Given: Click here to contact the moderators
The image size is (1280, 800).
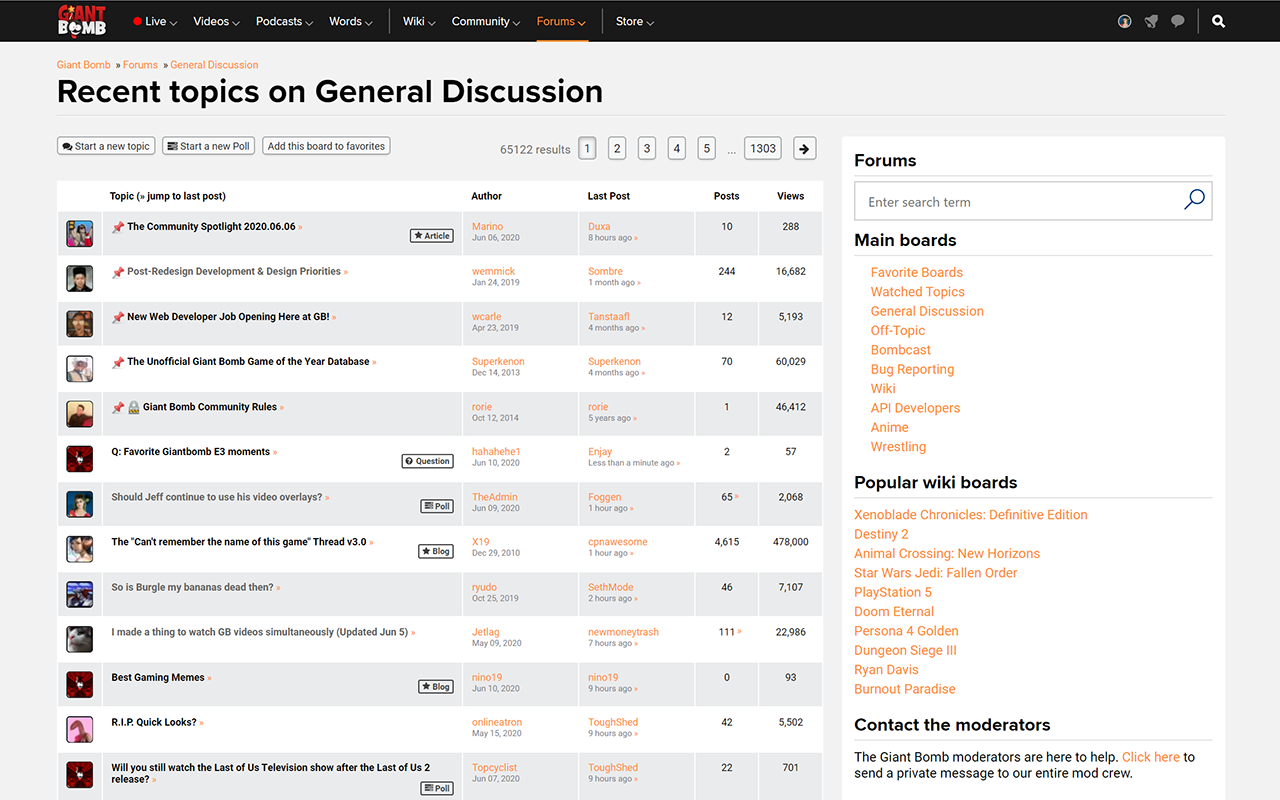Looking at the screenshot, I should pyautogui.click(x=1151, y=757).
